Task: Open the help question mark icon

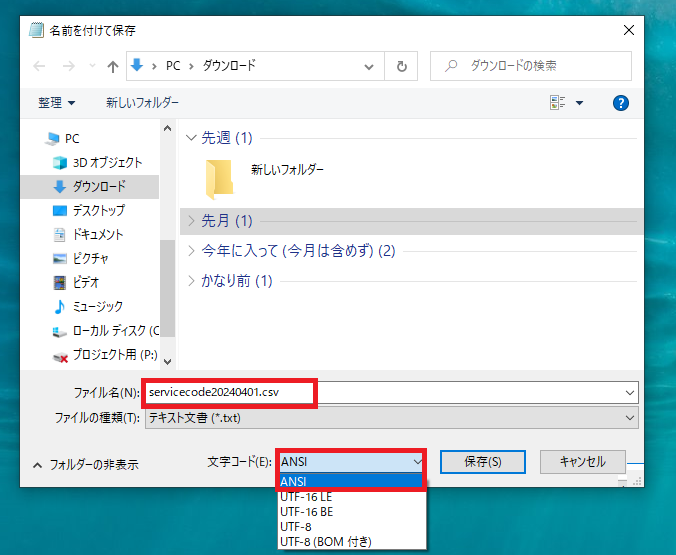Action: (x=620, y=103)
